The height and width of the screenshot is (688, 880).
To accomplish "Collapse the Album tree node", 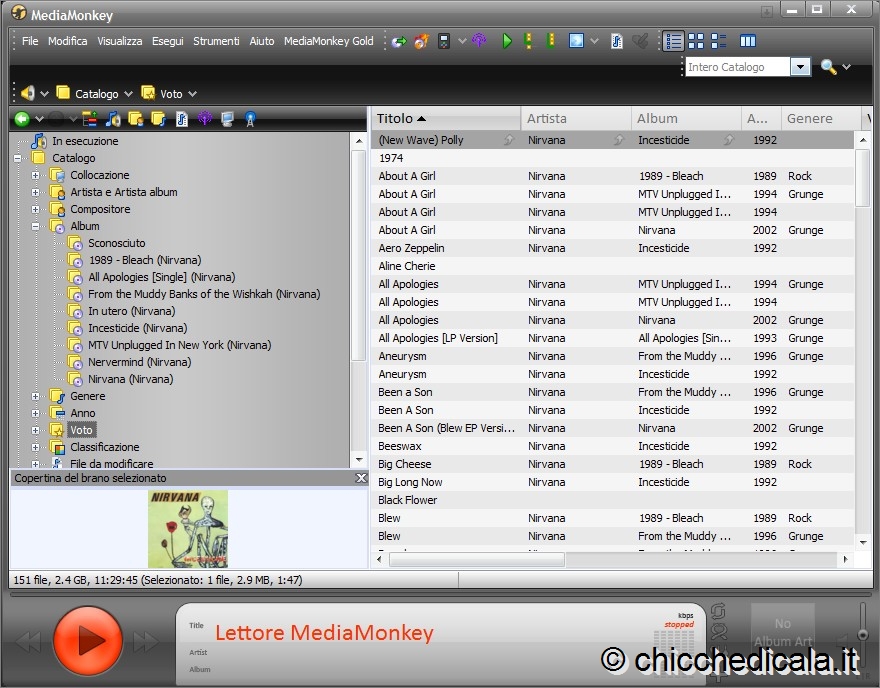I will tap(36, 227).
